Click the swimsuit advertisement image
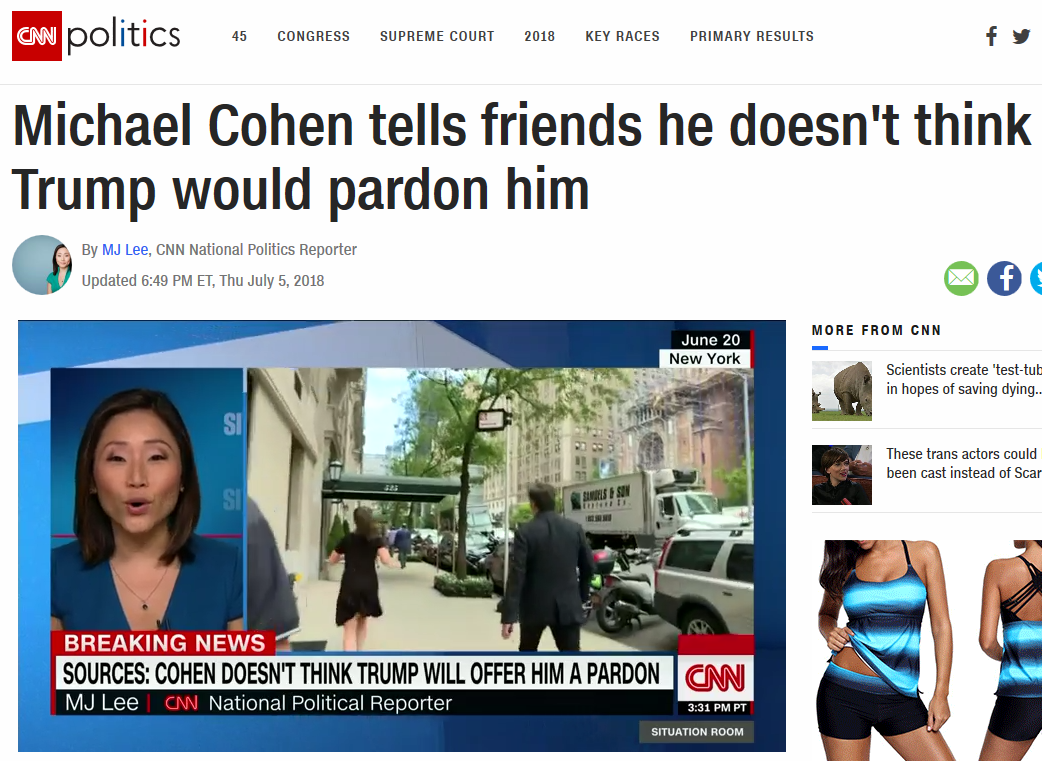This screenshot has height=761, width=1042. (927, 650)
